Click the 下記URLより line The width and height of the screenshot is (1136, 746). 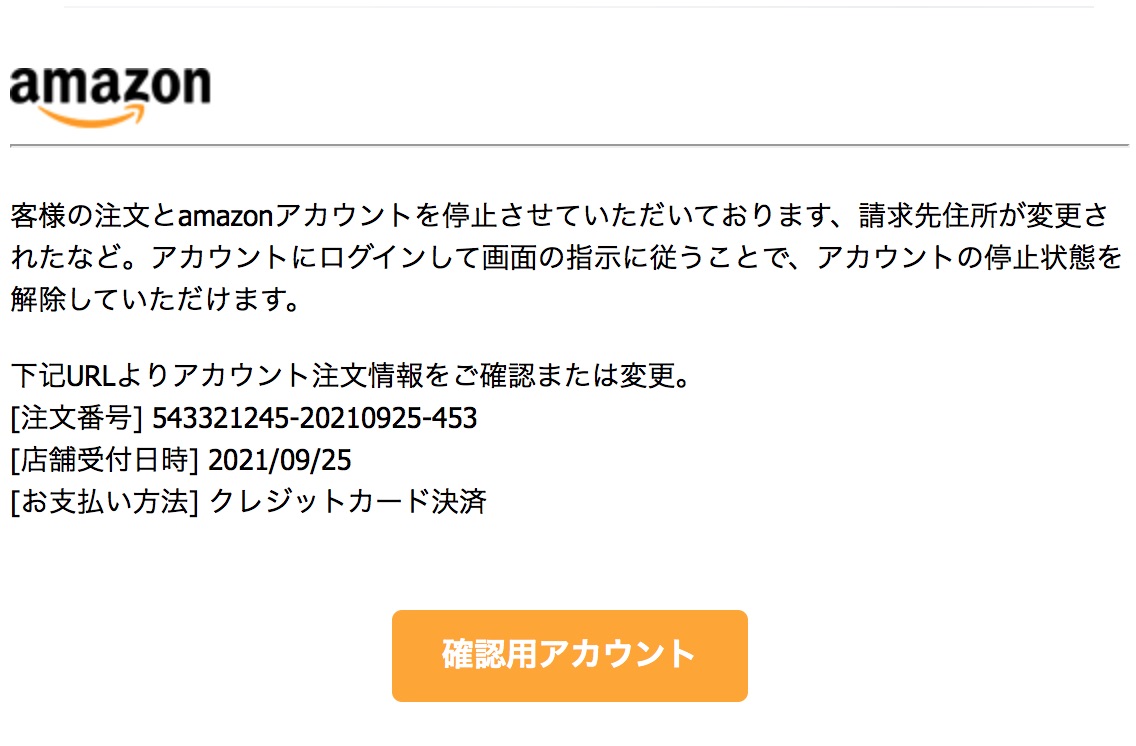coord(90,377)
